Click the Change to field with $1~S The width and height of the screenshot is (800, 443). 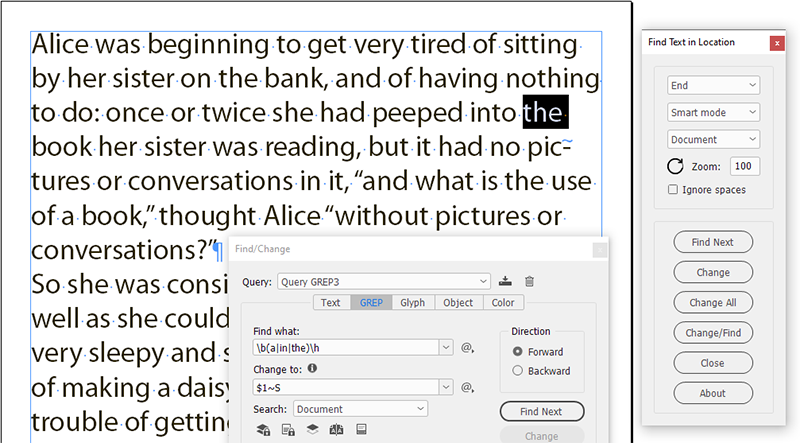(x=346, y=387)
